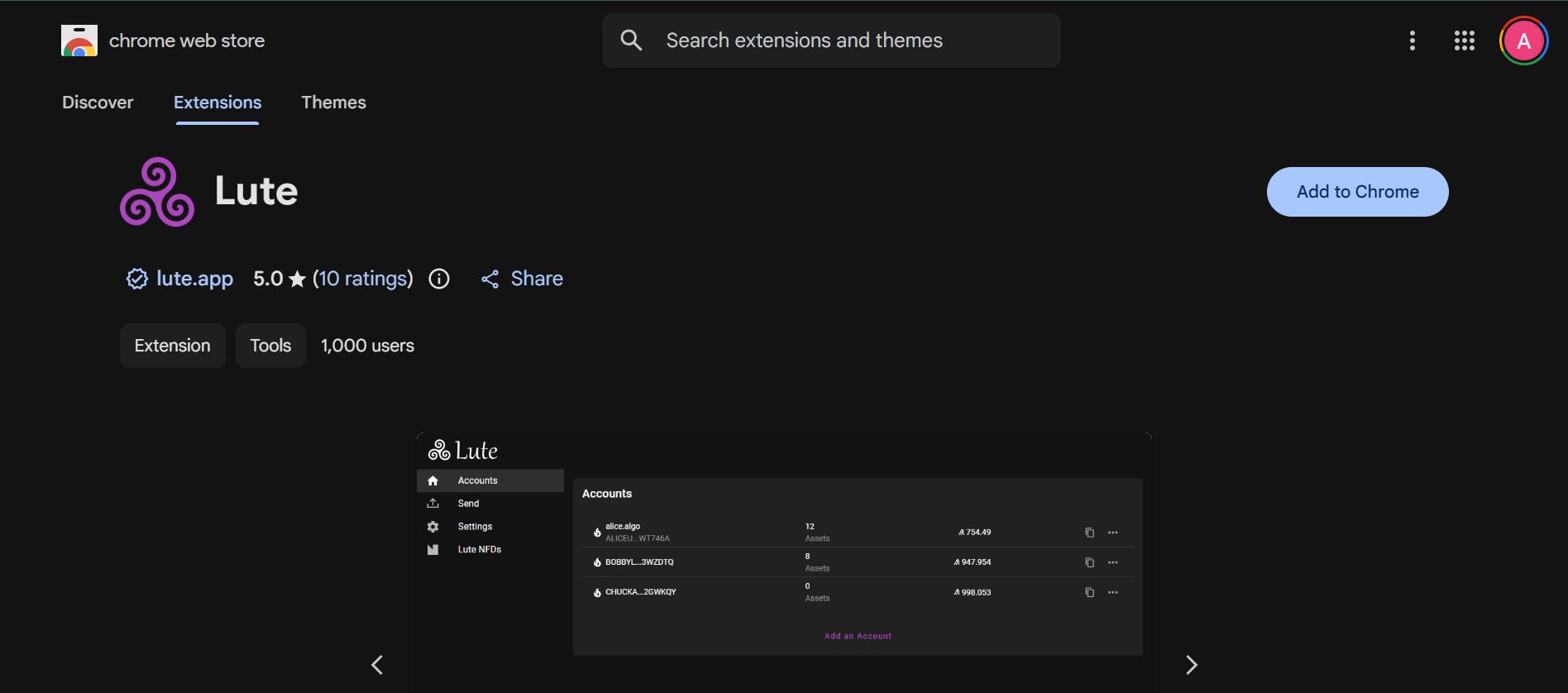This screenshot has height=693, width=1568.
Task: Click the Extension category chip
Action: (x=173, y=346)
